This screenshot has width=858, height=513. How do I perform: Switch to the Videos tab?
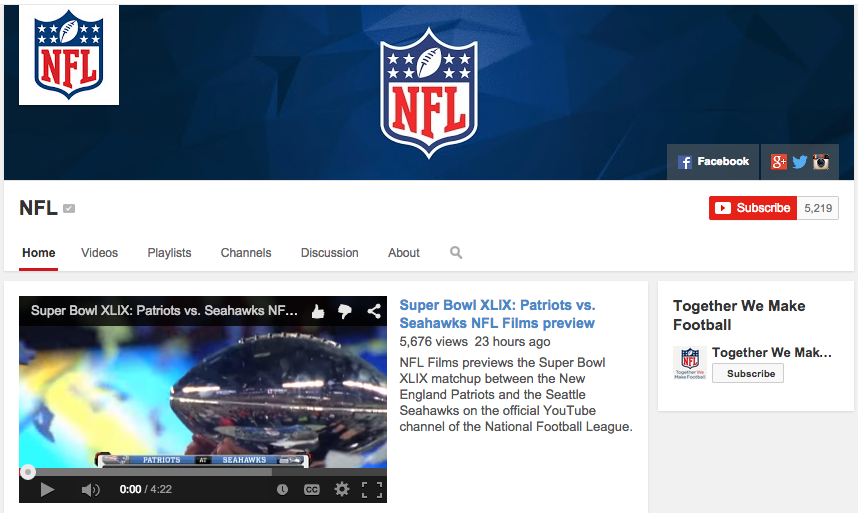pyautogui.click(x=99, y=253)
